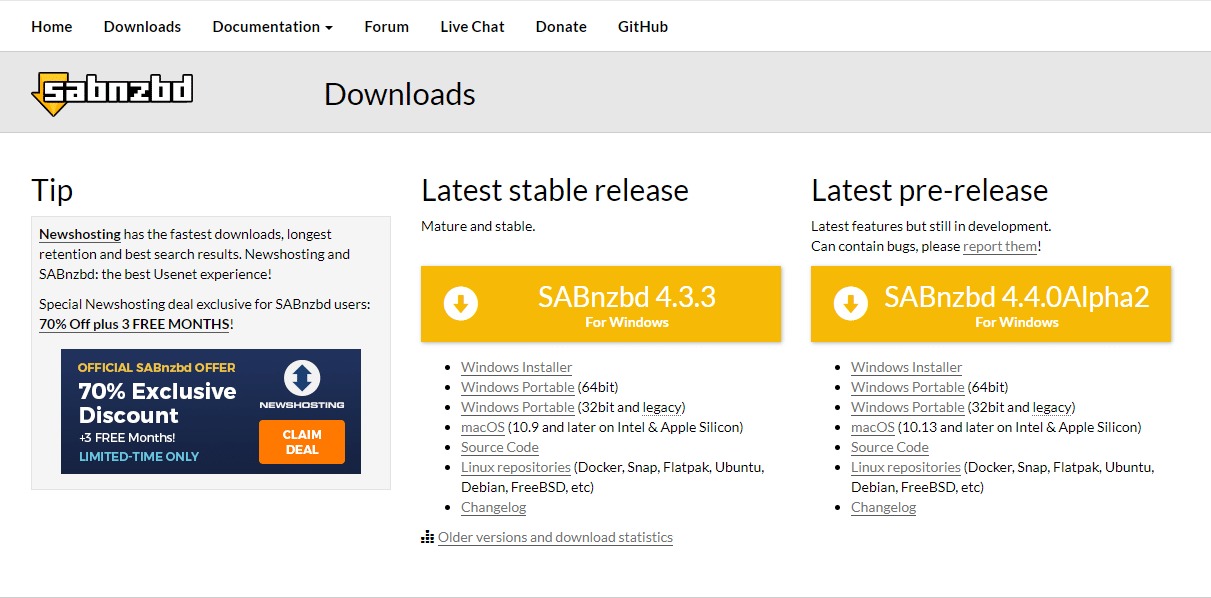Open Older versions and download statistics
1211x598 pixels.
pos(555,537)
